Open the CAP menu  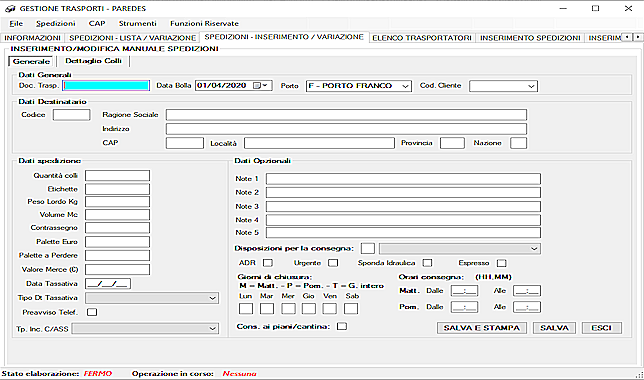(97, 23)
